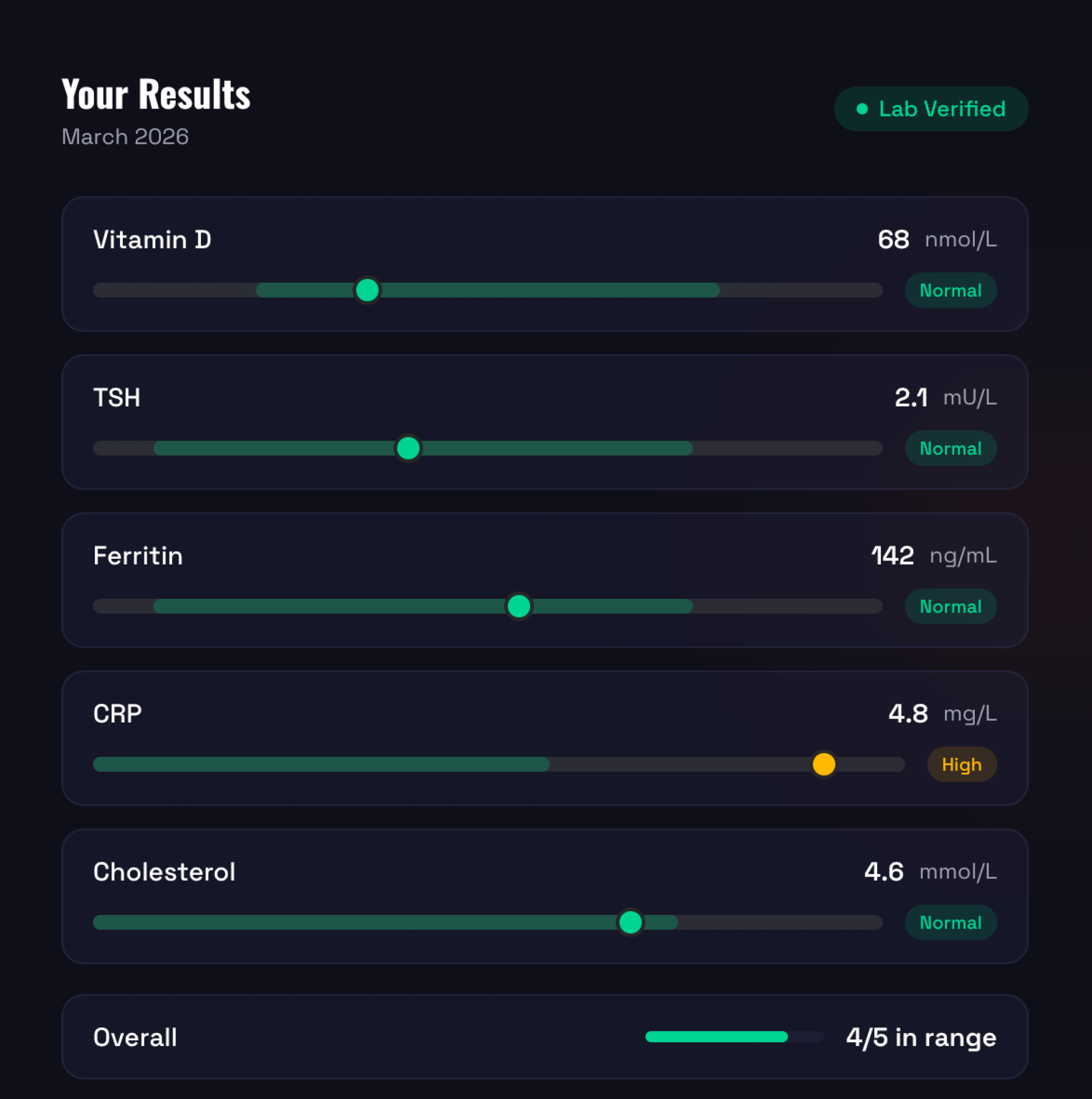Click the Normal badge for TSH

click(x=950, y=448)
